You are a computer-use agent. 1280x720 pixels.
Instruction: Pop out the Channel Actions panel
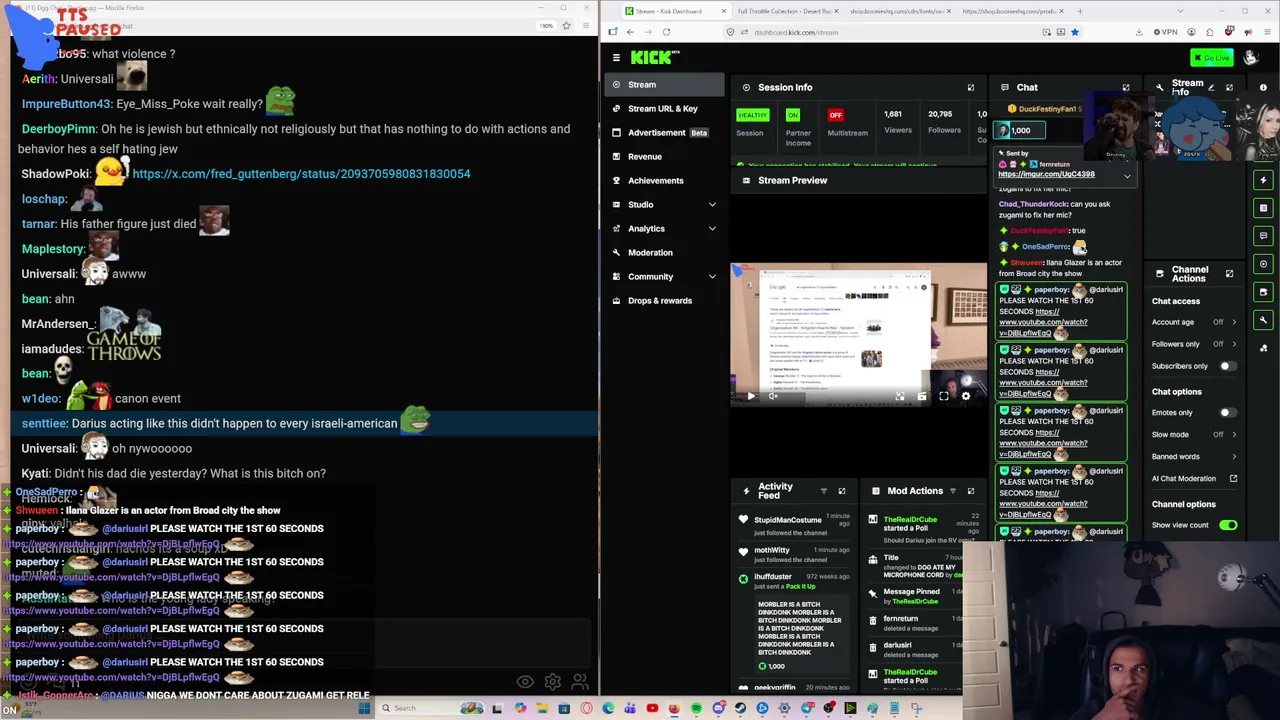(x=1229, y=273)
